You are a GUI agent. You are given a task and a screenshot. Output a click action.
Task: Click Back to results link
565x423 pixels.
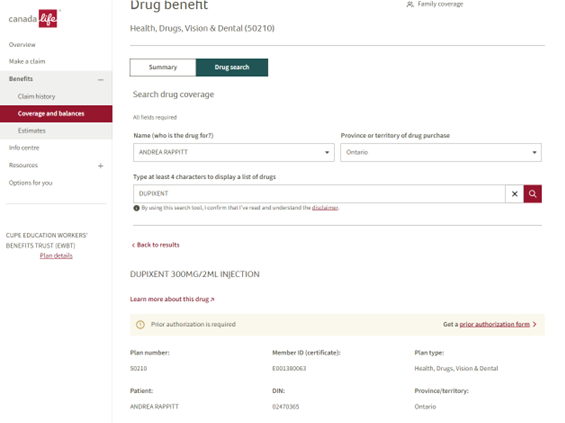(156, 245)
